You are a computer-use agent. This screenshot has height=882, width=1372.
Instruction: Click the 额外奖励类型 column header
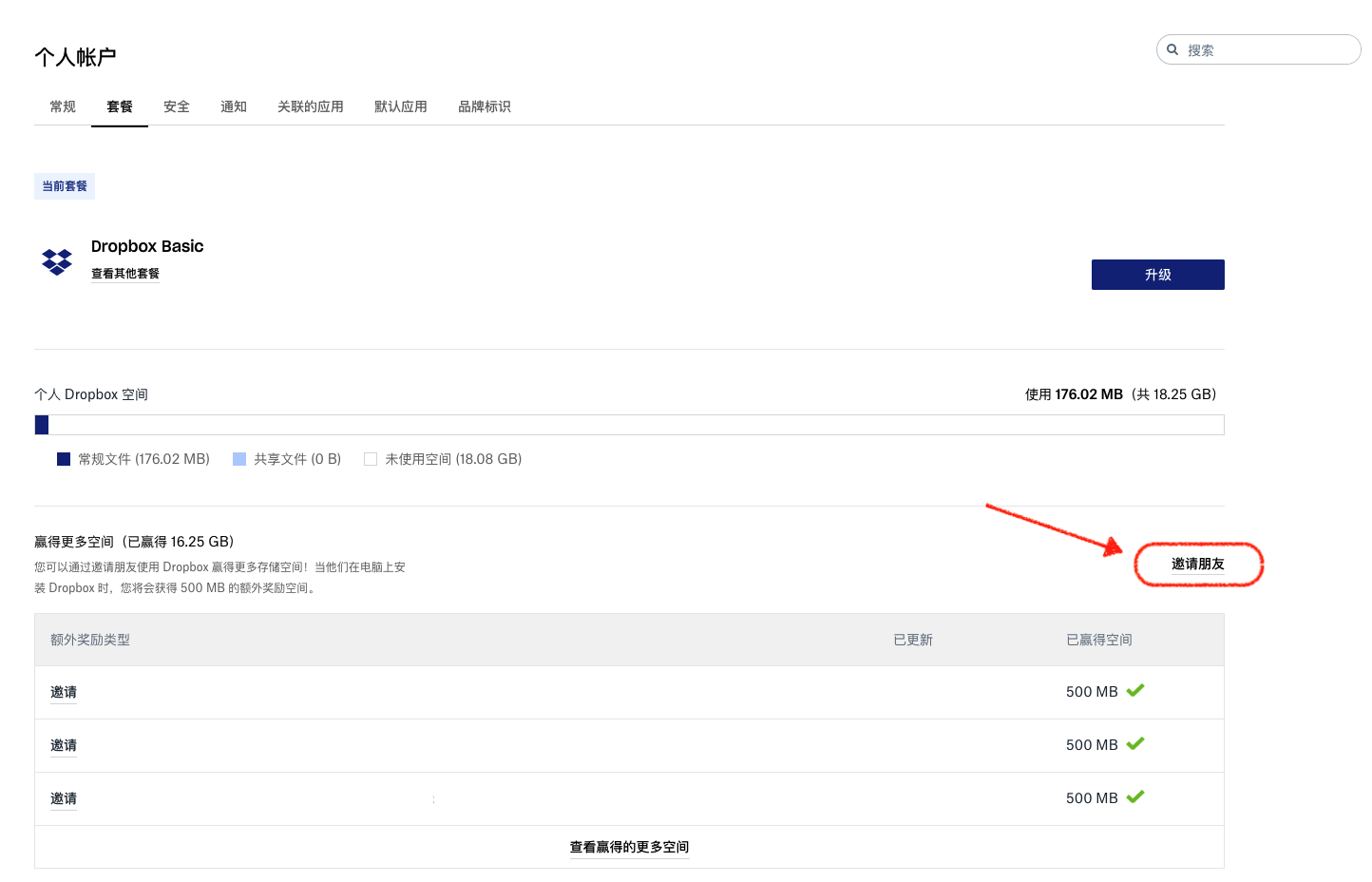(90, 640)
